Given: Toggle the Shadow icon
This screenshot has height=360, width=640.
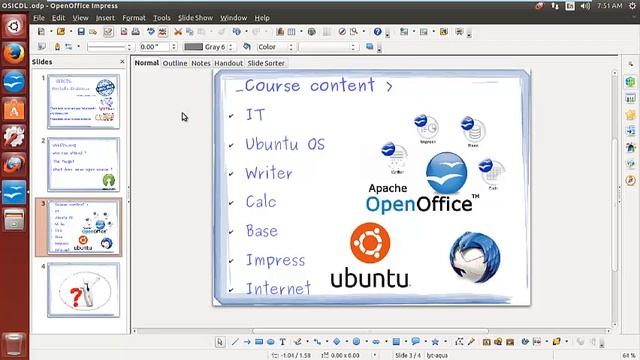Looking at the screenshot, I should coord(369,47).
